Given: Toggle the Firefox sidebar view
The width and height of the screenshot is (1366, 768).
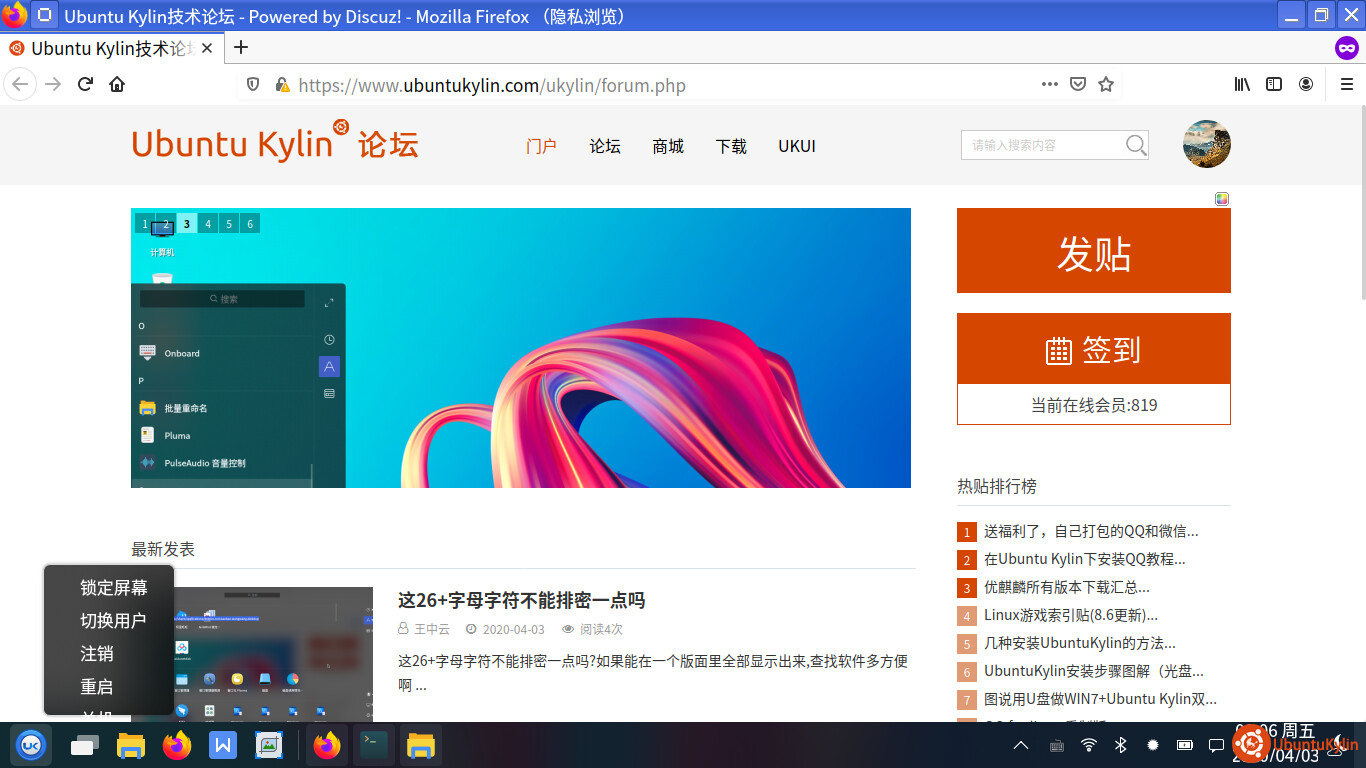Looking at the screenshot, I should [1274, 85].
